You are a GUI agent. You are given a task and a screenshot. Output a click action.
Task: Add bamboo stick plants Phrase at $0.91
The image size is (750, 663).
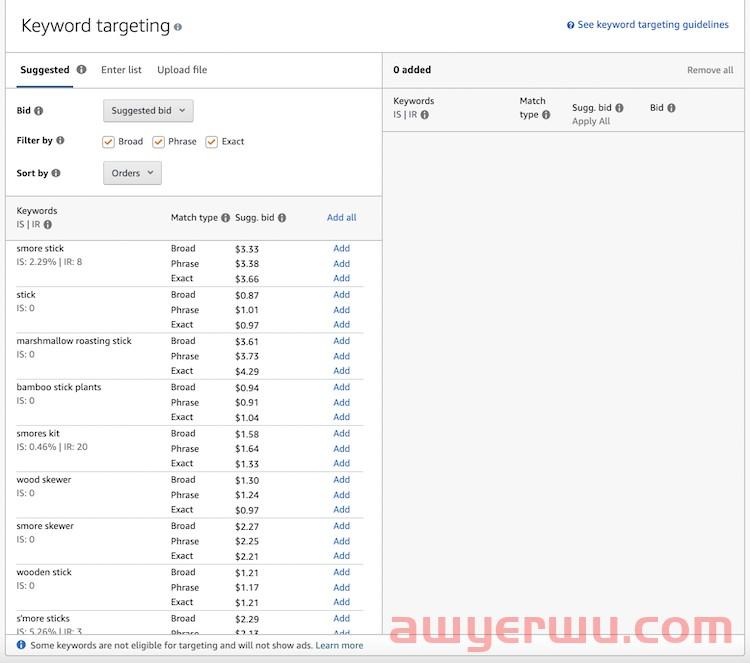pos(342,402)
